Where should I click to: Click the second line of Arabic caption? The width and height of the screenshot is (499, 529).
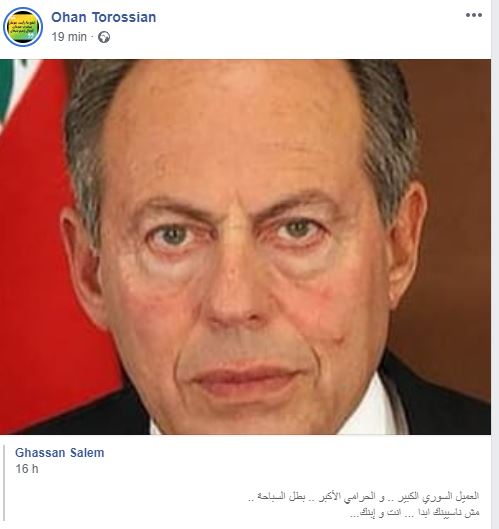(415, 513)
